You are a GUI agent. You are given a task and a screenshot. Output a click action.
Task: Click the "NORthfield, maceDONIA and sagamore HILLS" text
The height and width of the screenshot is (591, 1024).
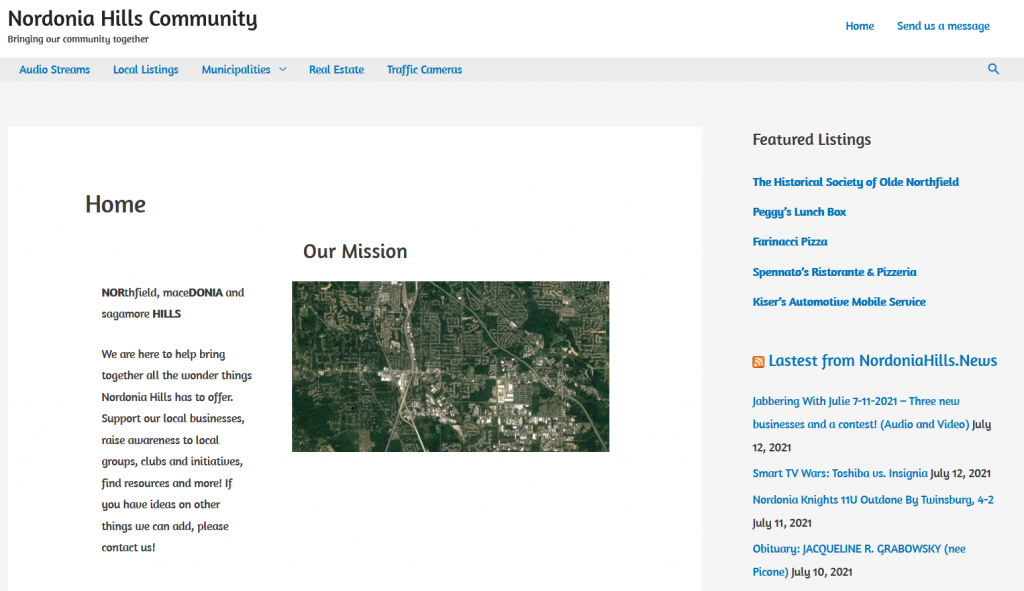(x=172, y=303)
